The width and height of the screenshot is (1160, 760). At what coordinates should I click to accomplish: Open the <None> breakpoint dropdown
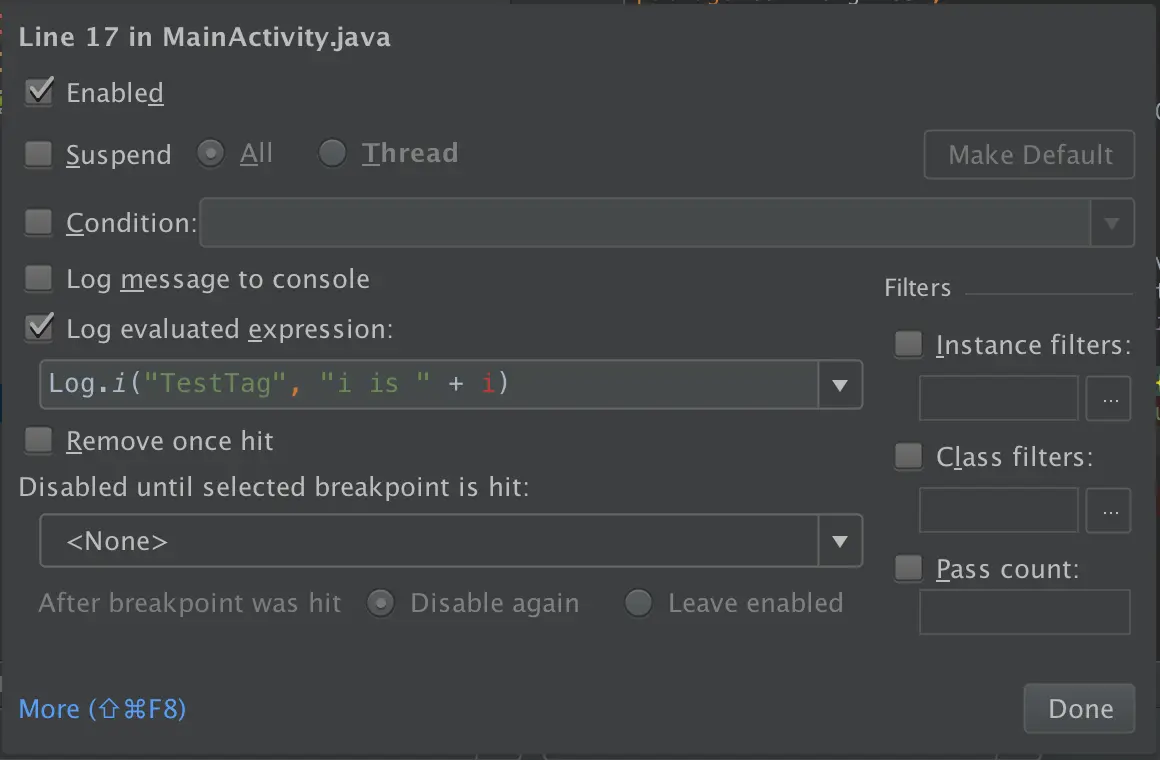coord(839,542)
